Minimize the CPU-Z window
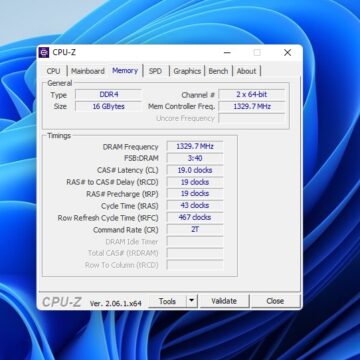This screenshot has height=360, width=360. 227,53
